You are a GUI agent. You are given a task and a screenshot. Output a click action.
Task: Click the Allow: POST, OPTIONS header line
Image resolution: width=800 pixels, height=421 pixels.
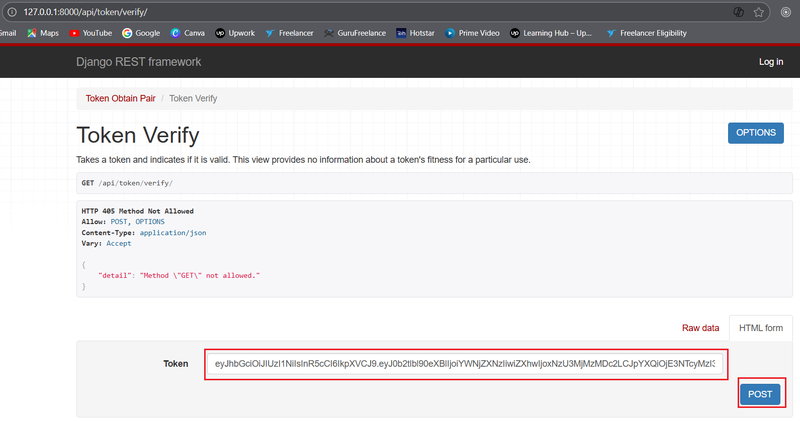[123, 222]
